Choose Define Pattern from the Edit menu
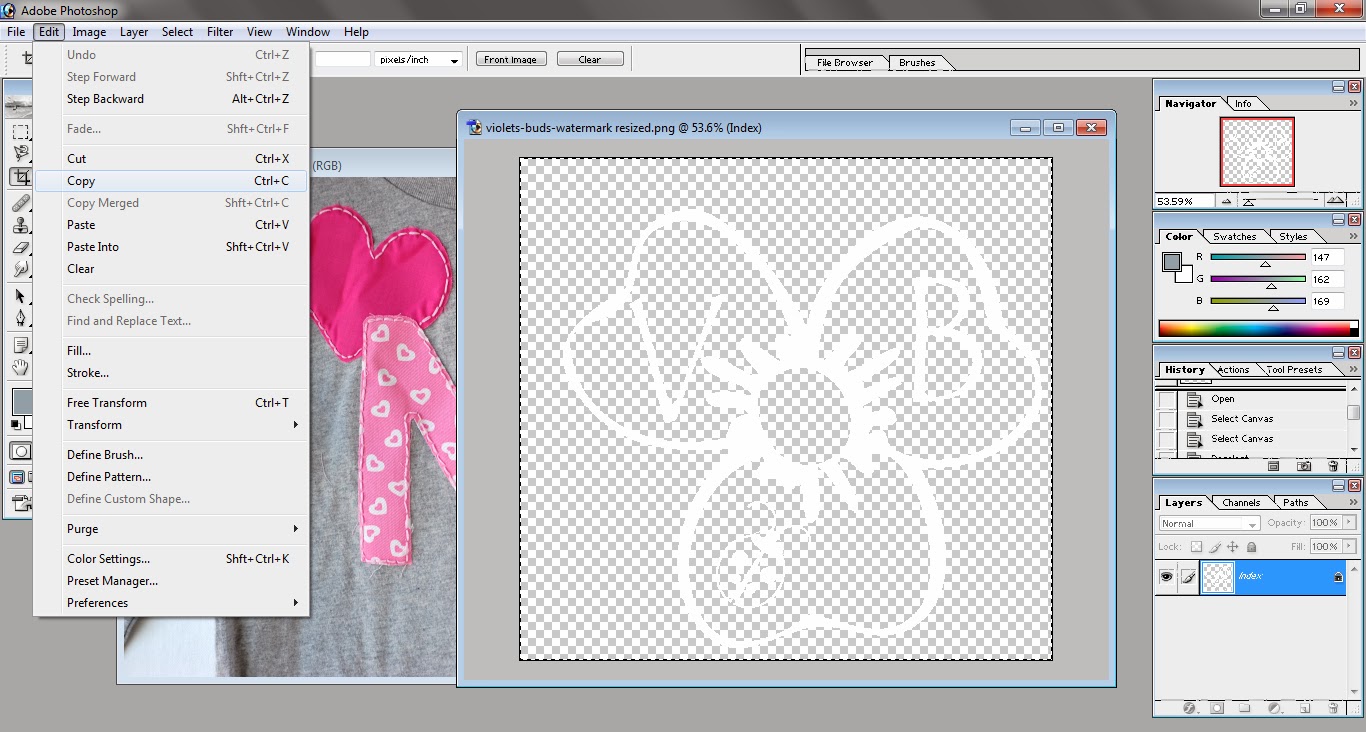 [x=171, y=477]
